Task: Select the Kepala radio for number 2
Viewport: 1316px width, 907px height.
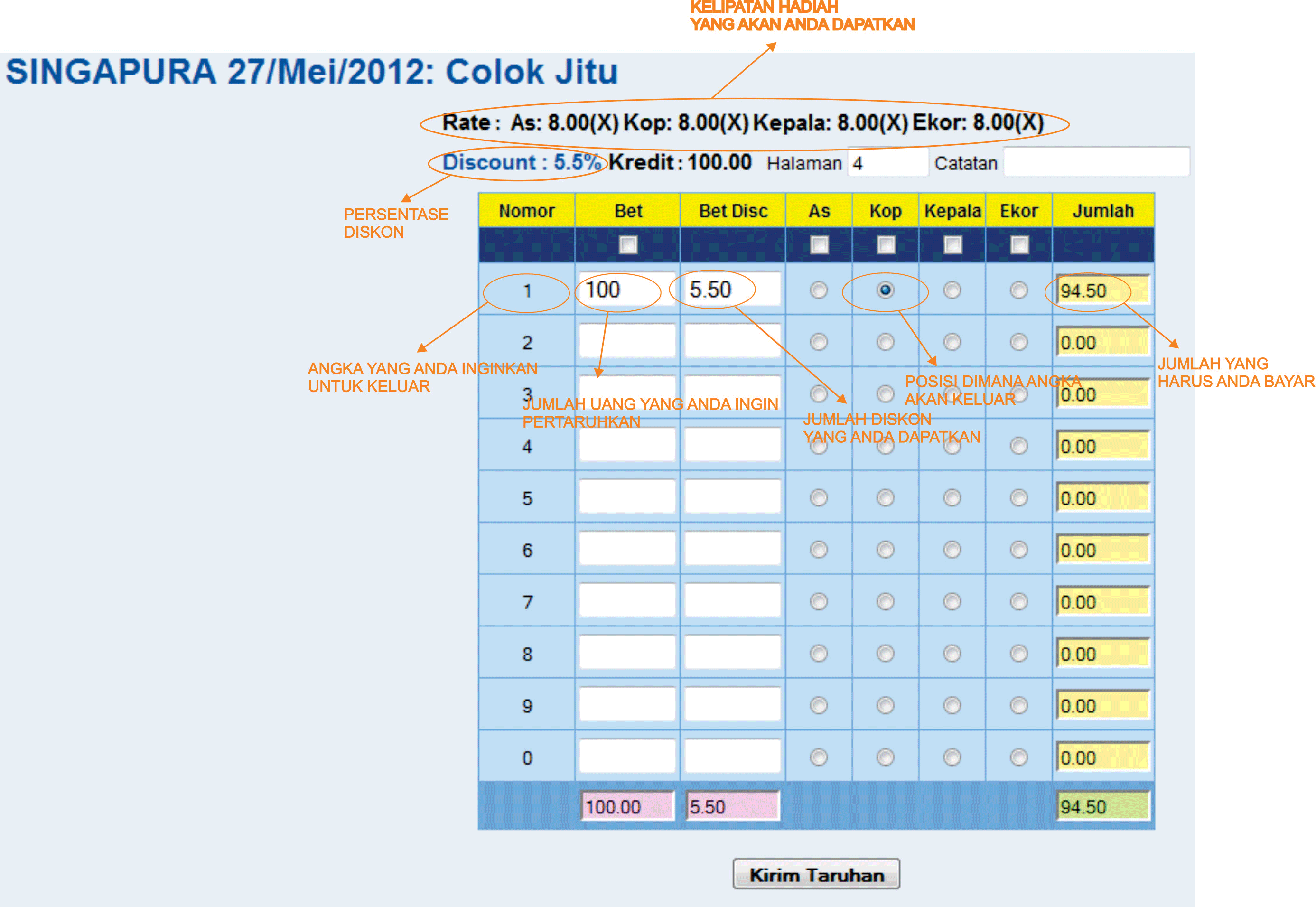Action: pyautogui.click(x=952, y=342)
